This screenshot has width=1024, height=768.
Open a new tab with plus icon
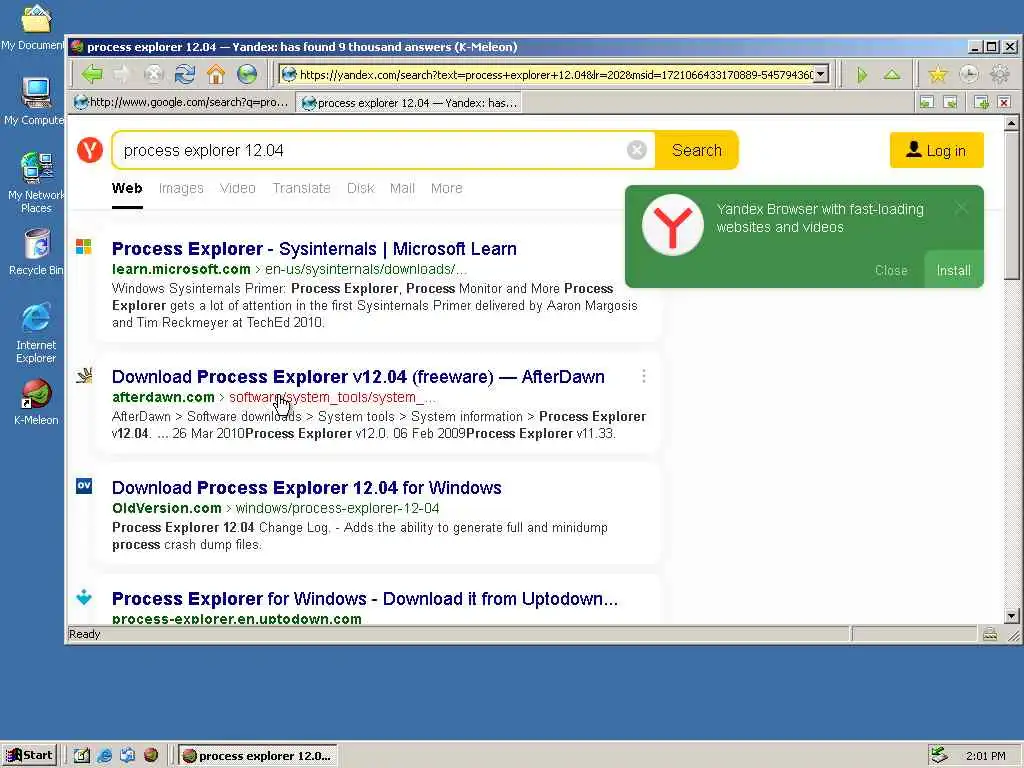[981, 102]
